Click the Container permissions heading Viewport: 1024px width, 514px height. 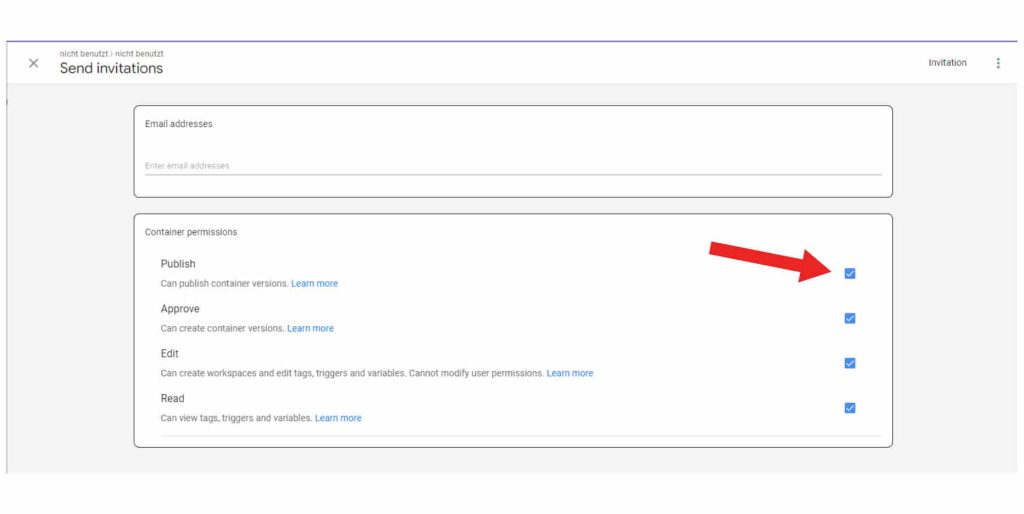click(191, 232)
